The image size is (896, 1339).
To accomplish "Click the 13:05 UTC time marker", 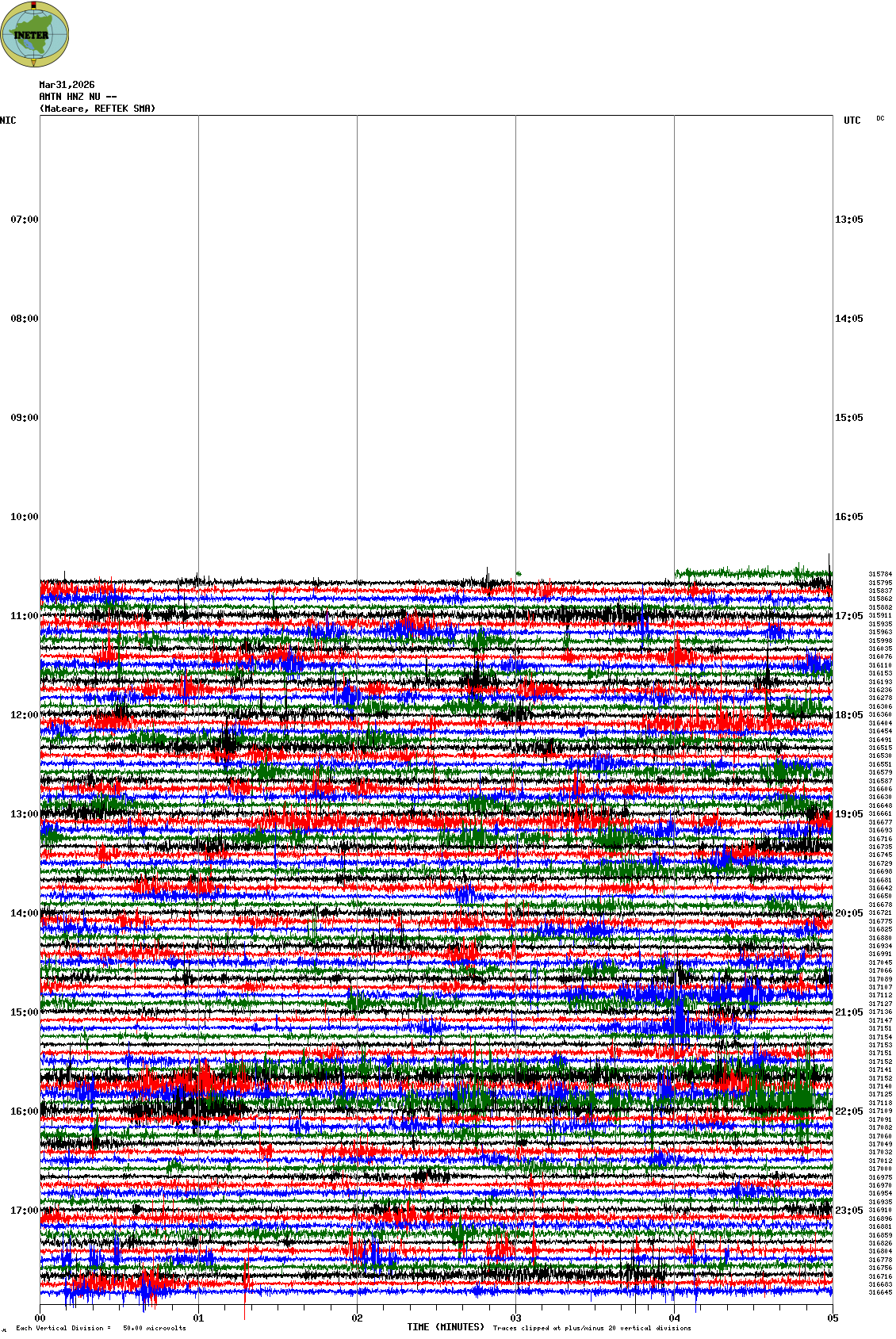I will (x=848, y=220).
